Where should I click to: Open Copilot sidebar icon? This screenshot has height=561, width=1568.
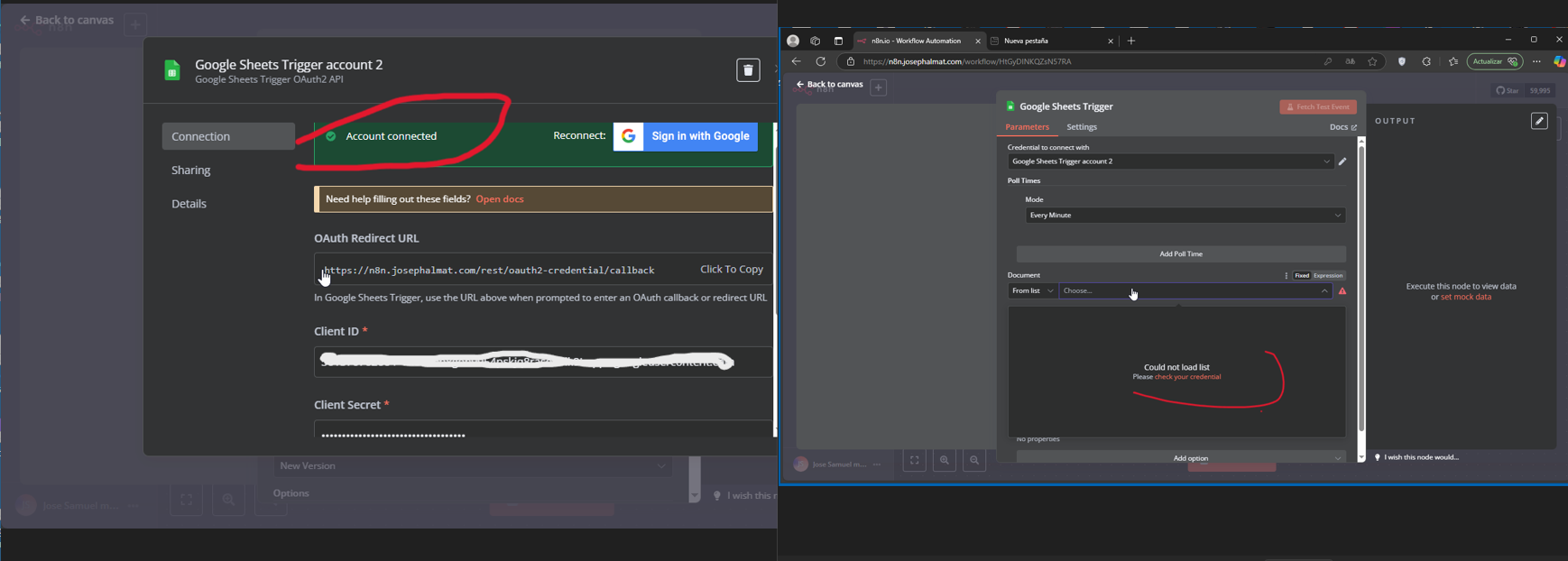pyautogui.click(x=1560, y=61)
